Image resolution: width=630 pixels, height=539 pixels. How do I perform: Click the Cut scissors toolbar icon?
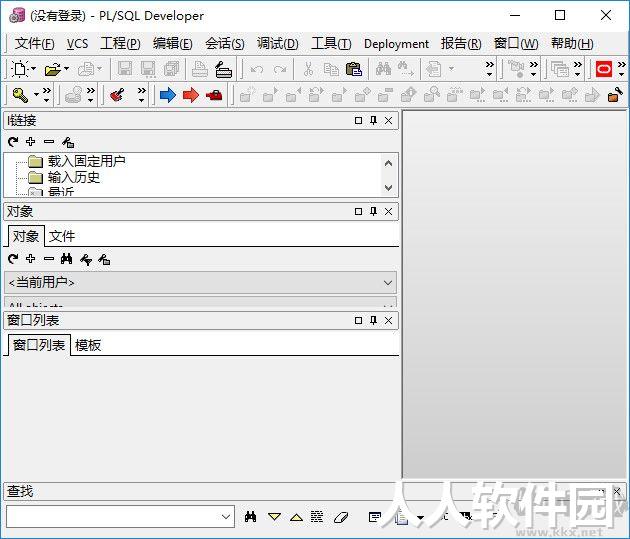308,69
